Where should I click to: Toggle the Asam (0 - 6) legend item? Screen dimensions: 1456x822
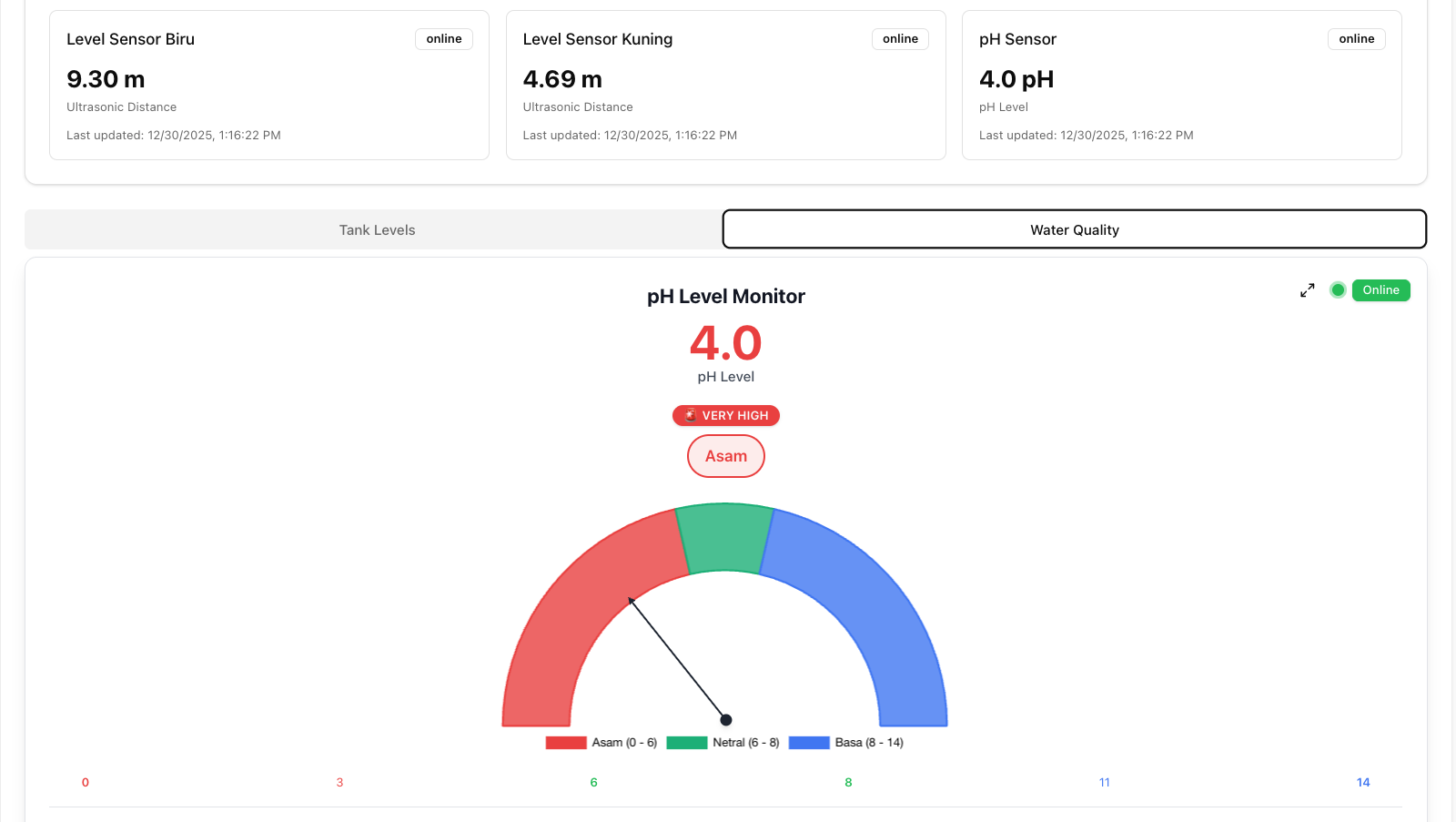(601, 743)
